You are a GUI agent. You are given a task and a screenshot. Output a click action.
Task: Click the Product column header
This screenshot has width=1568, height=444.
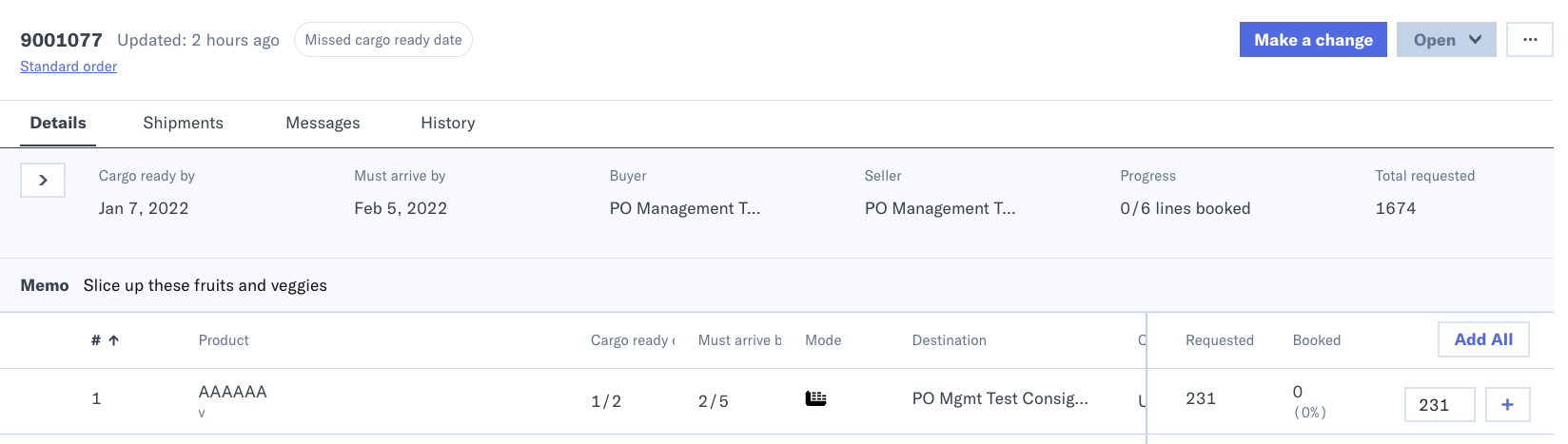224,340
